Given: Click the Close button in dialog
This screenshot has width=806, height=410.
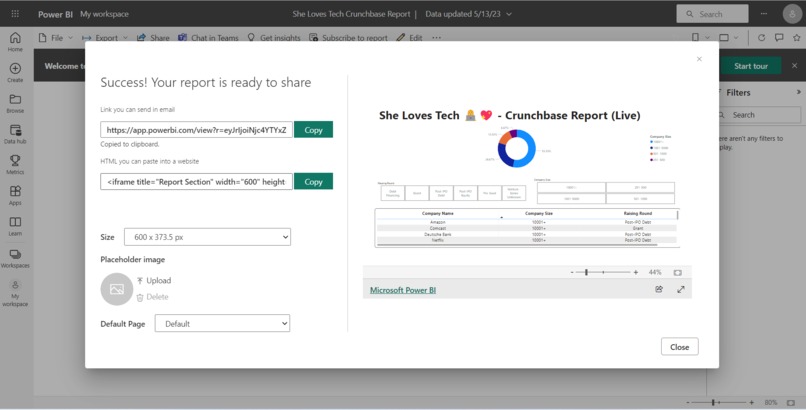Looking at the screenshot, I should click(x=680, y=347).
